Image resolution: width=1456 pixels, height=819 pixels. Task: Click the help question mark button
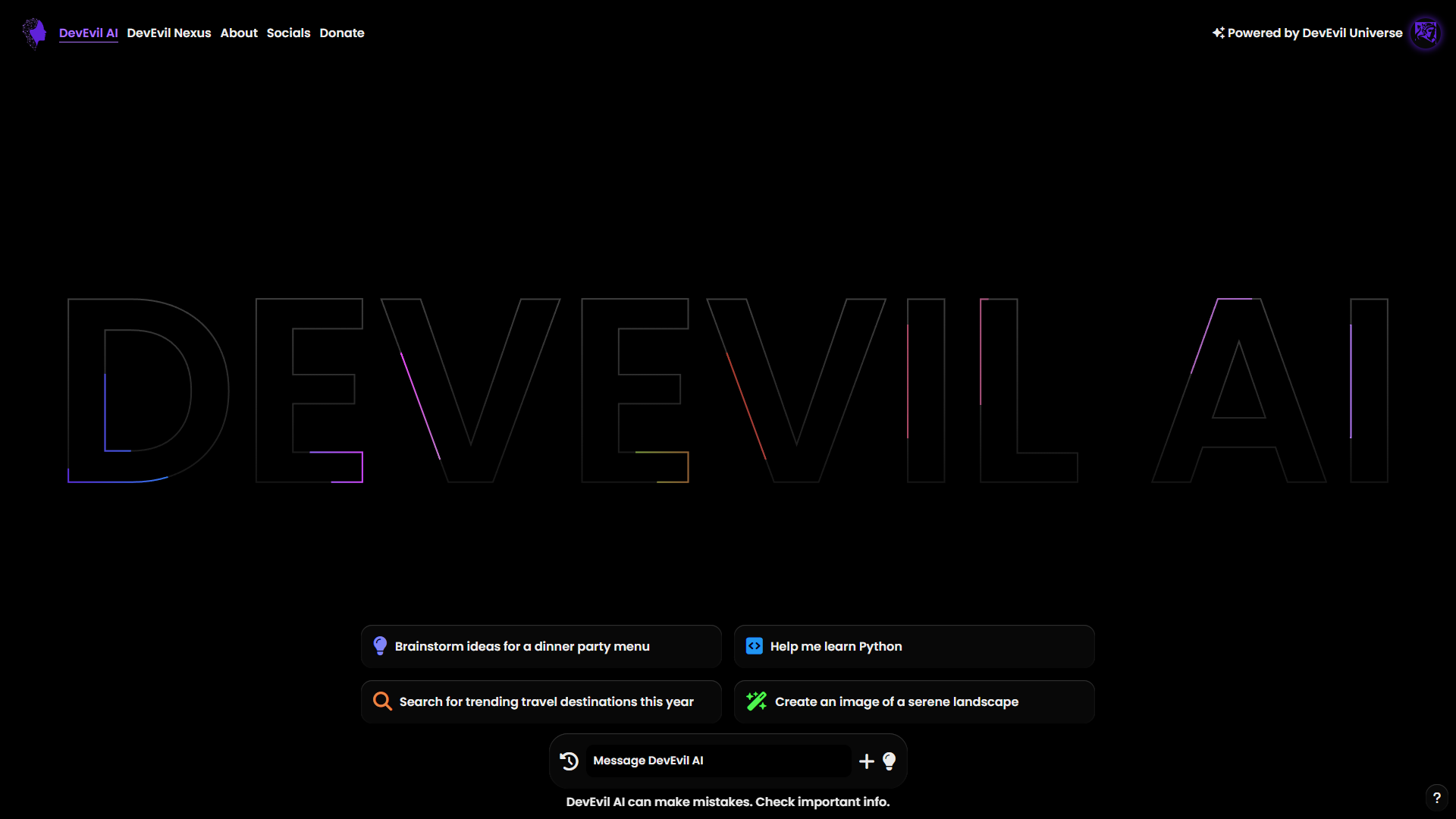tap(1437, 798)
